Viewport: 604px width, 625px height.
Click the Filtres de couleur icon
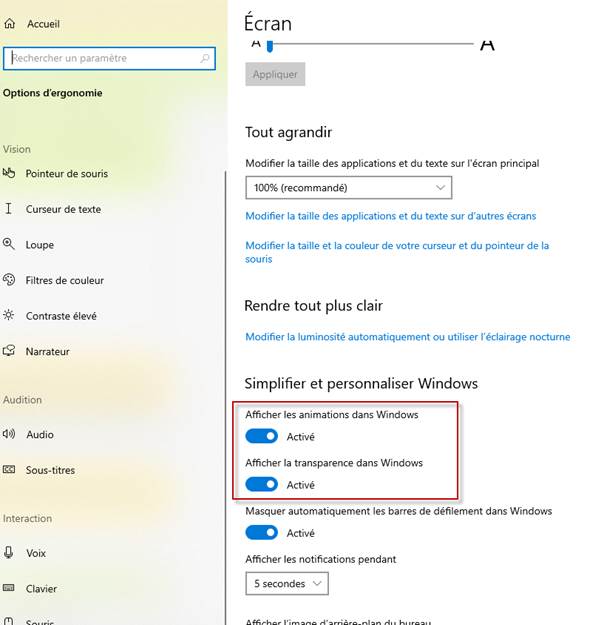(9, 280)
